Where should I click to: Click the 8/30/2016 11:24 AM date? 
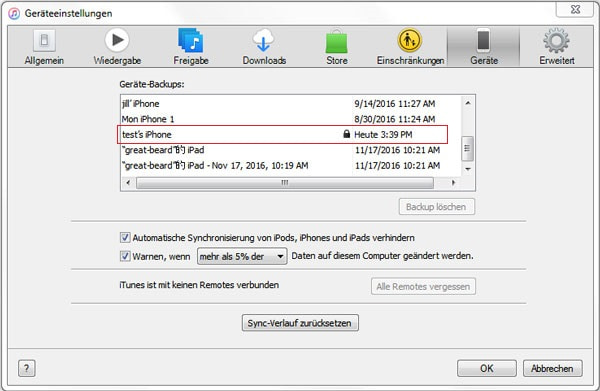[395, 119]
